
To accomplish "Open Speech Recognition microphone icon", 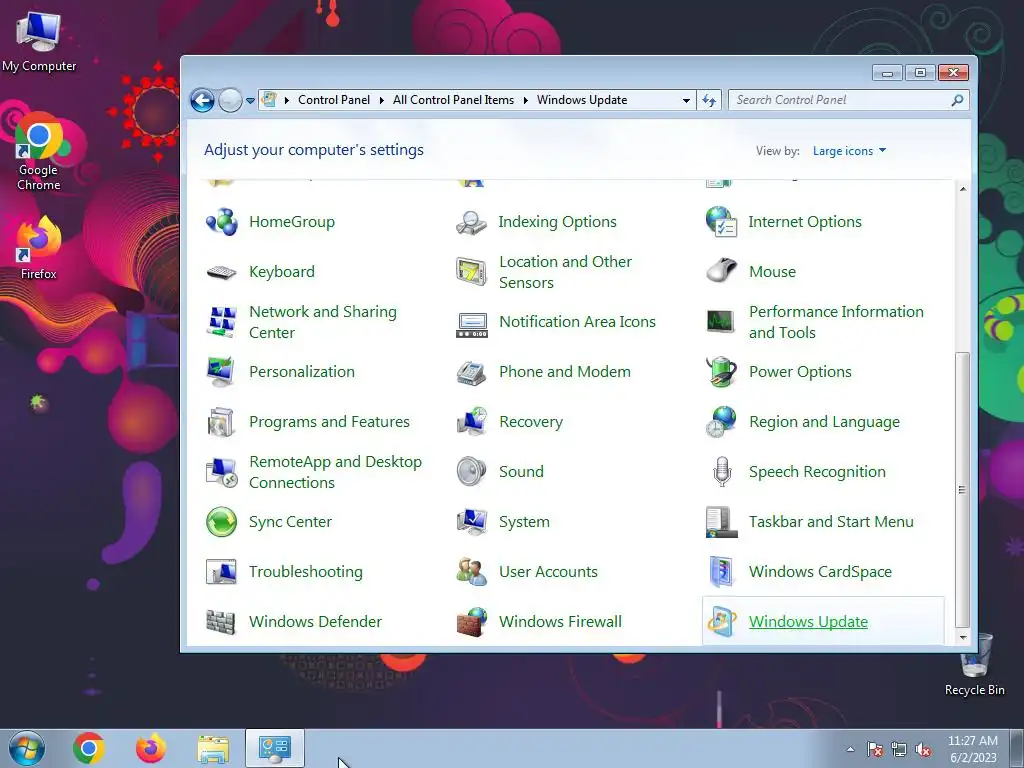I will [x=721, y=472].
